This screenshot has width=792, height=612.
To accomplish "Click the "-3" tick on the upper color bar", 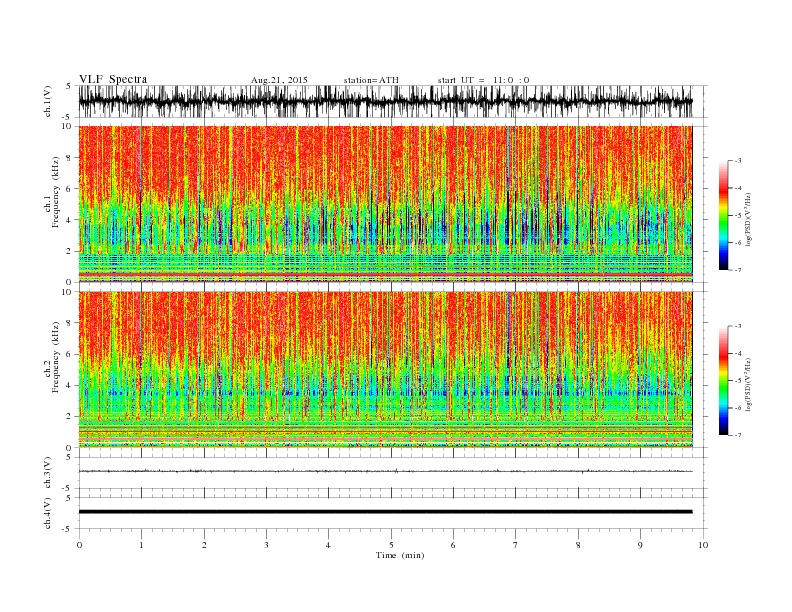I will tap(737, 161).
